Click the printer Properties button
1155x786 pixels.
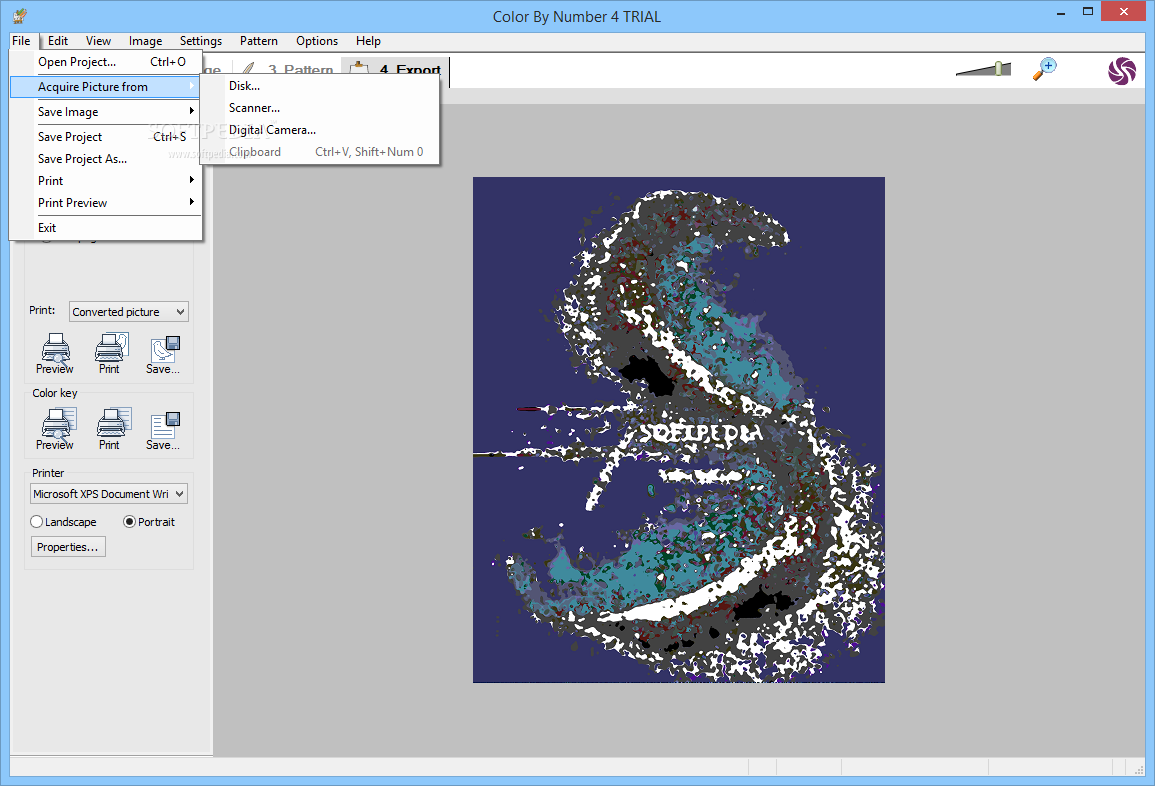68,547
